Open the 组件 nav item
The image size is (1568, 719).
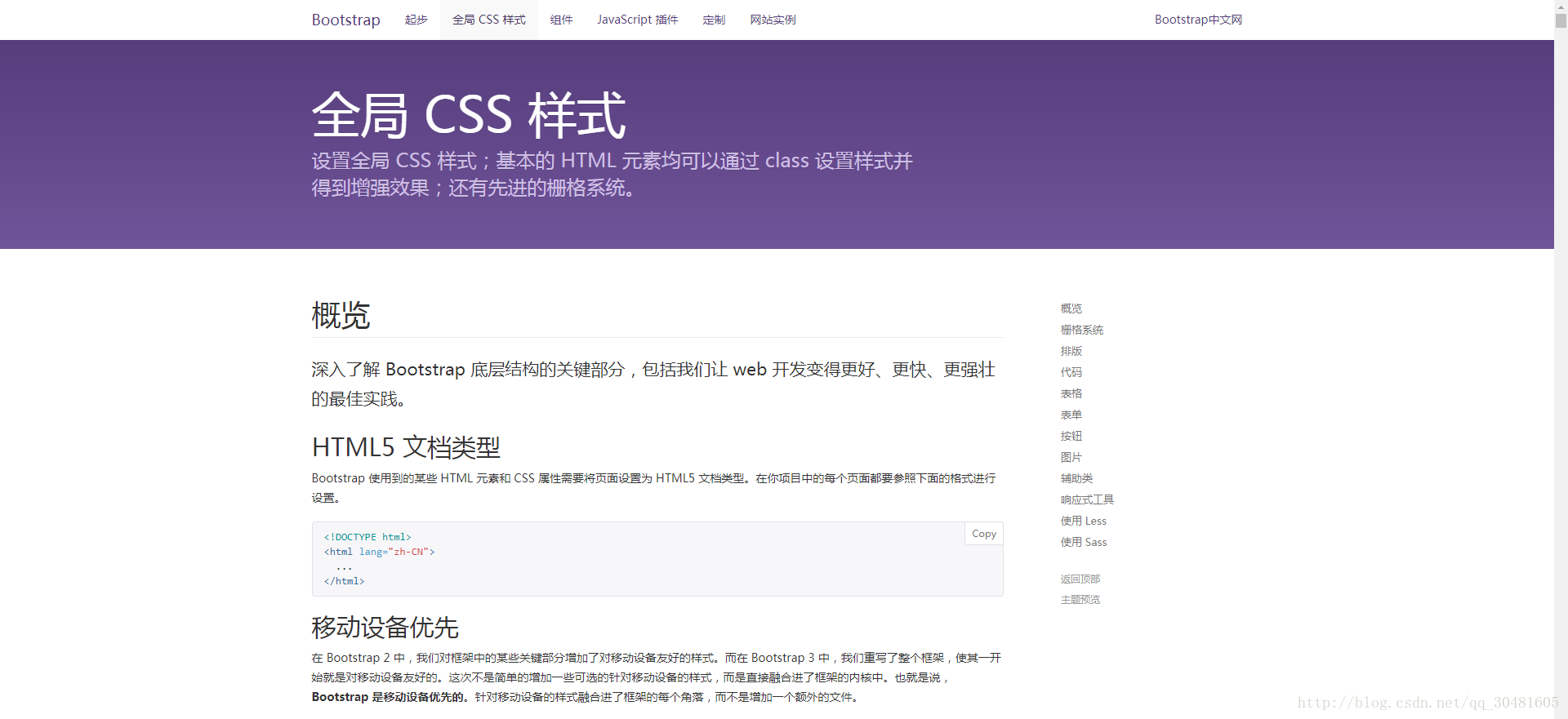click(x=561, y=20)
